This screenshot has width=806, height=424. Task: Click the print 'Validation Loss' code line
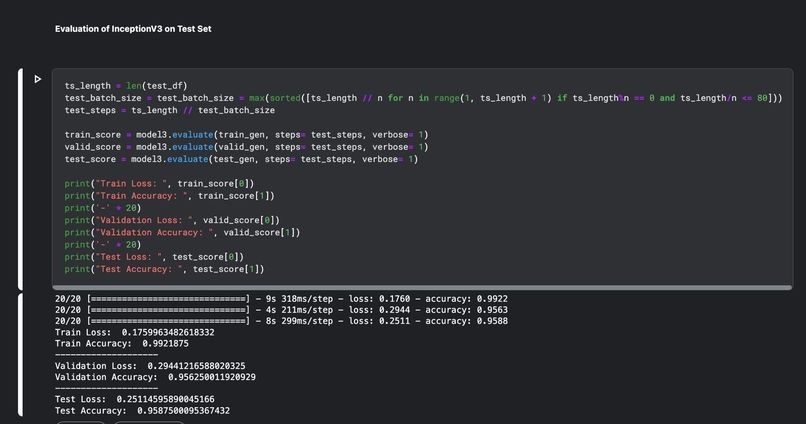point(172,220)
